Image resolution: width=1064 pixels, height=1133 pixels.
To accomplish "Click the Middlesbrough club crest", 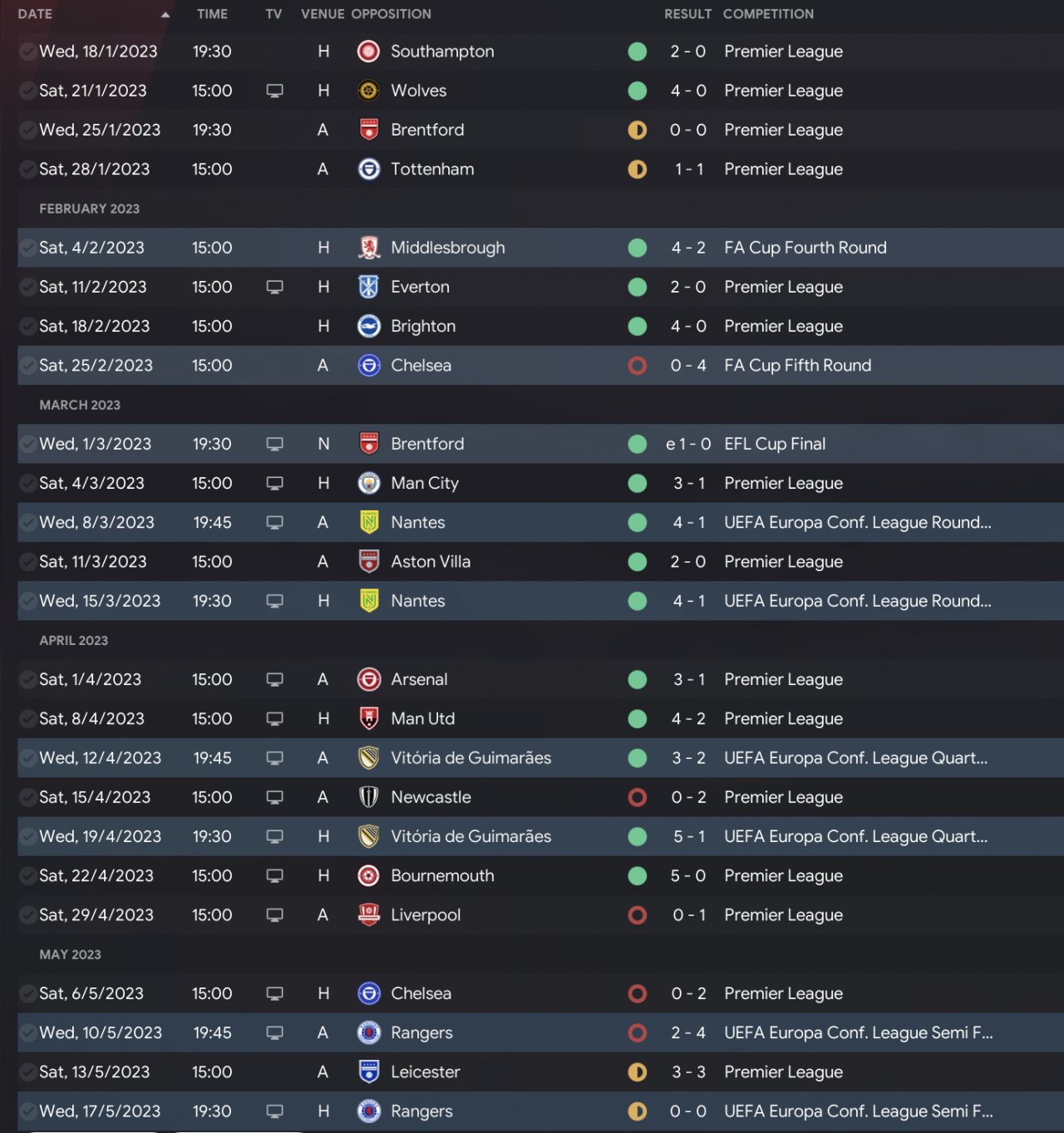I will click(x=368, y=248).
